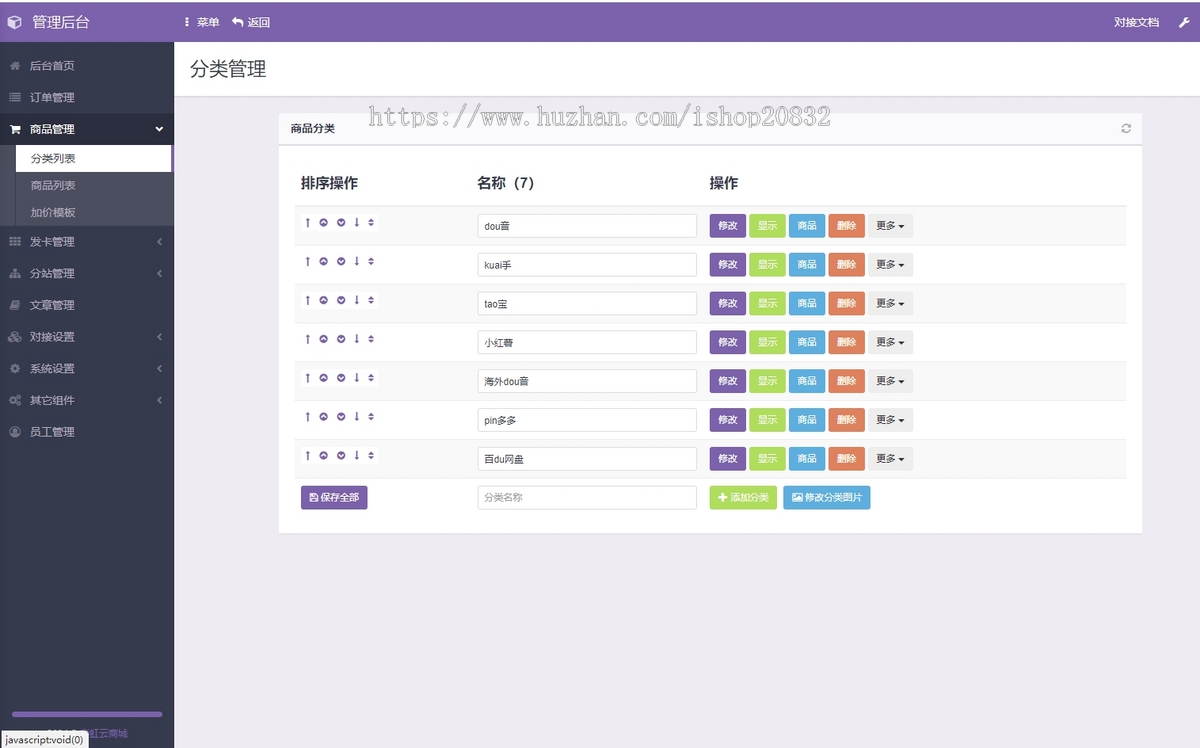Expand the 发卡管理 sidebar section
The height and width of the screenshot is (748, 1200).
coord(87,241)
